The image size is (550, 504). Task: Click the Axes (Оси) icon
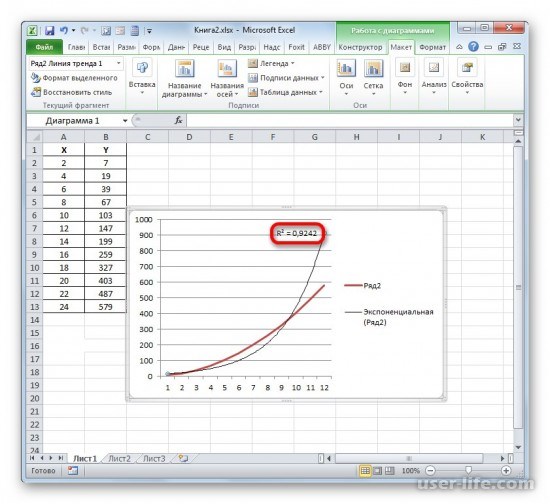point(346,68)
